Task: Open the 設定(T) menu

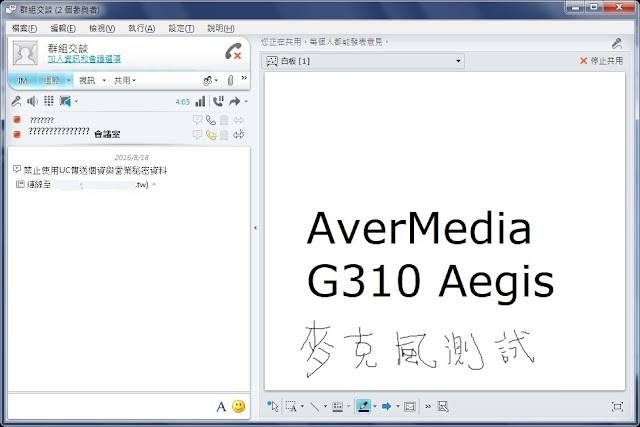Action: 181,28
